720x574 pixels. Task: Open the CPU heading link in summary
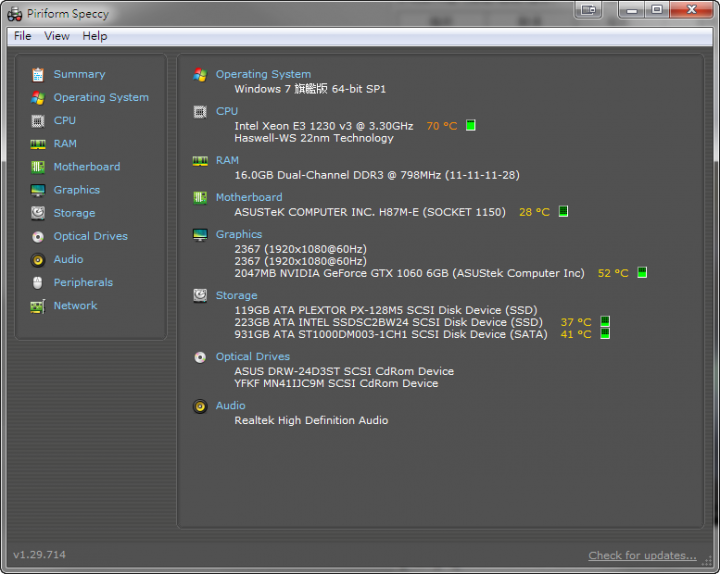click(227, 112)
